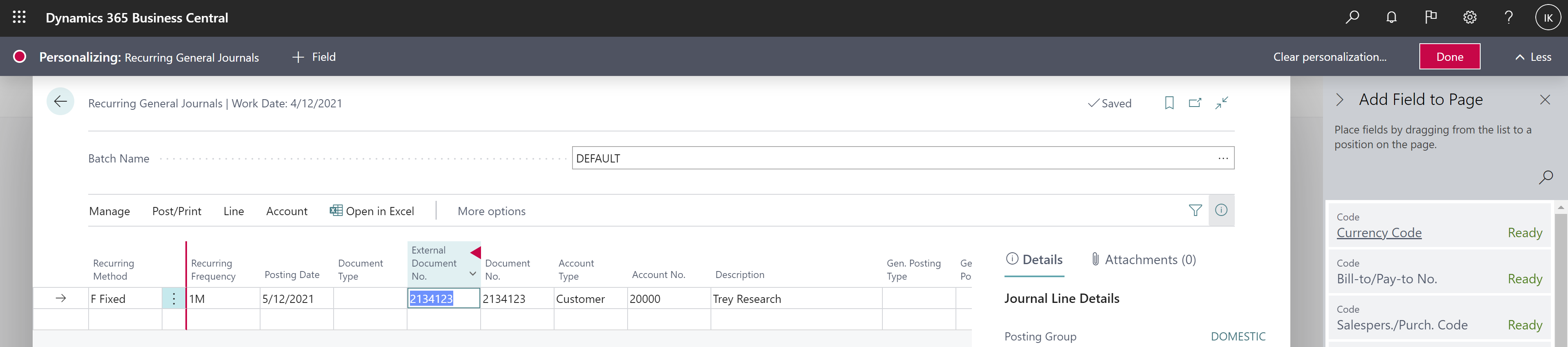Open the settings gear
The image size is (1568, 347).
point(1470,18)
